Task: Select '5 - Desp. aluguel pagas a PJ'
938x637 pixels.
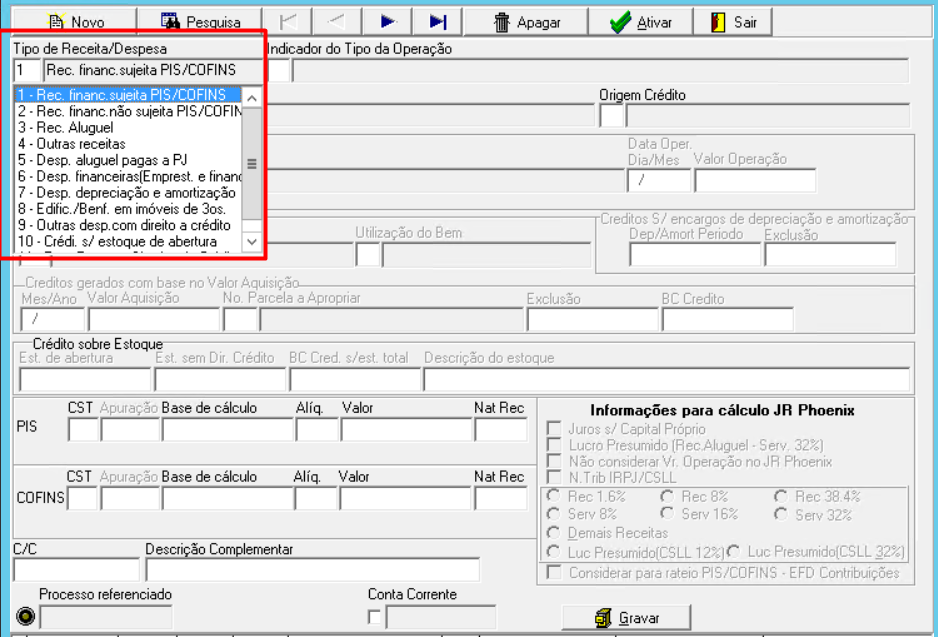Action: point(129,160)
